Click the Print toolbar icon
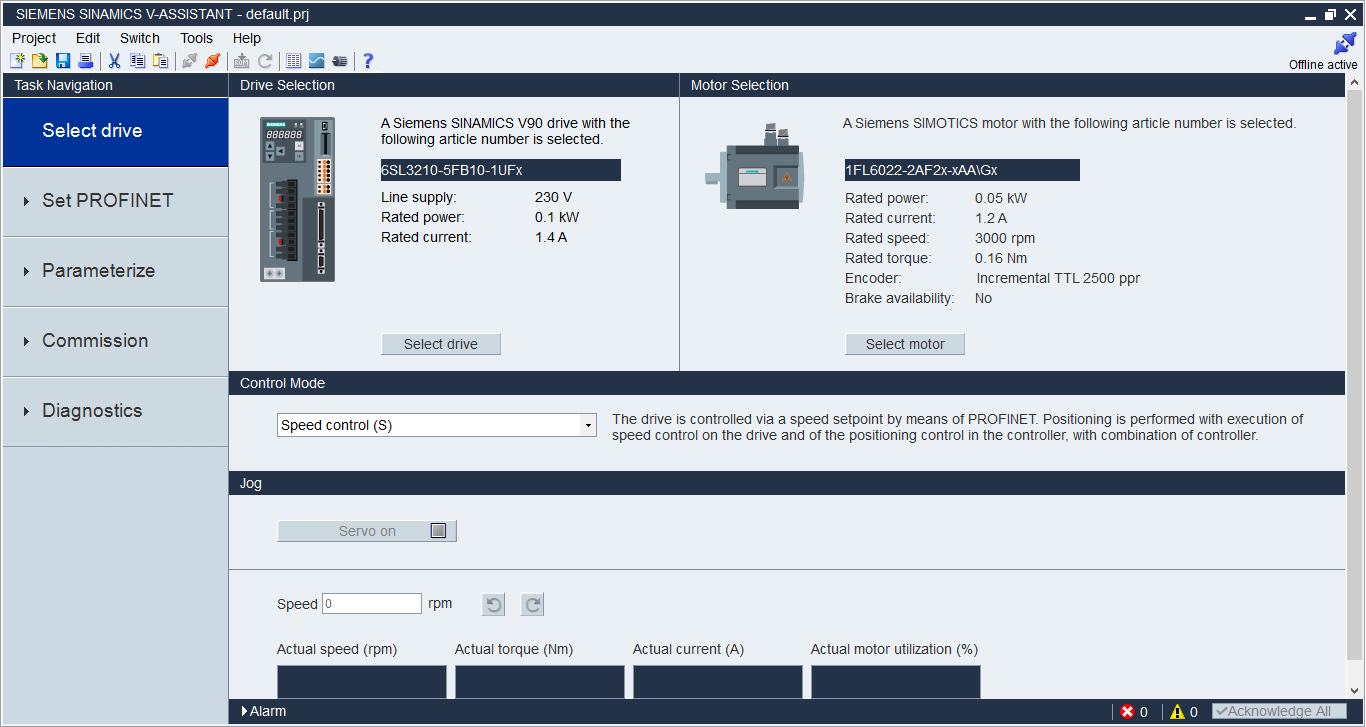The height and width of the screenshot is (727, 1366). point(86,61)
